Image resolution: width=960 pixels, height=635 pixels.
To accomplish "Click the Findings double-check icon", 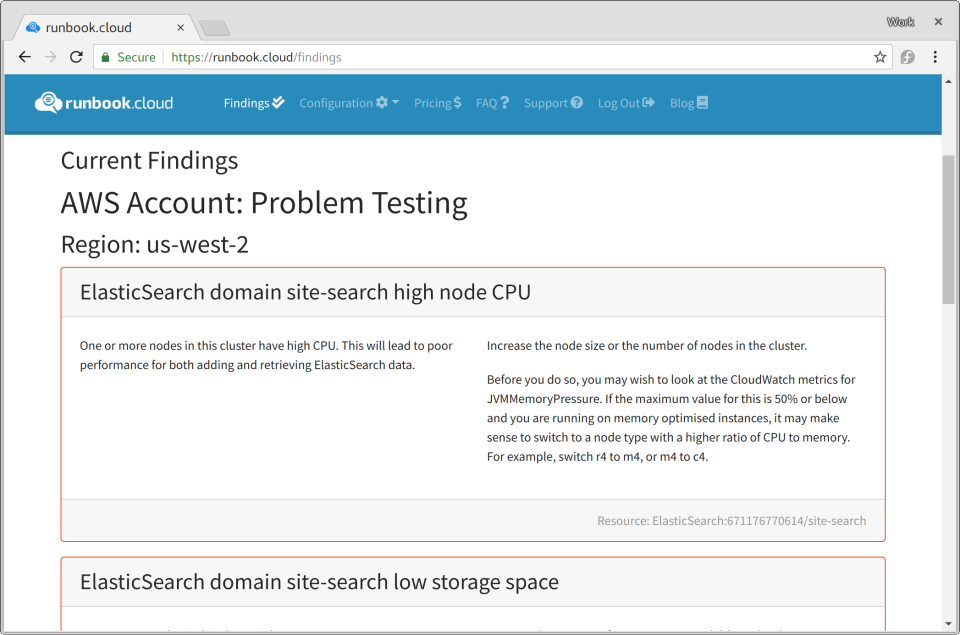I will click(x=277, y=102).
